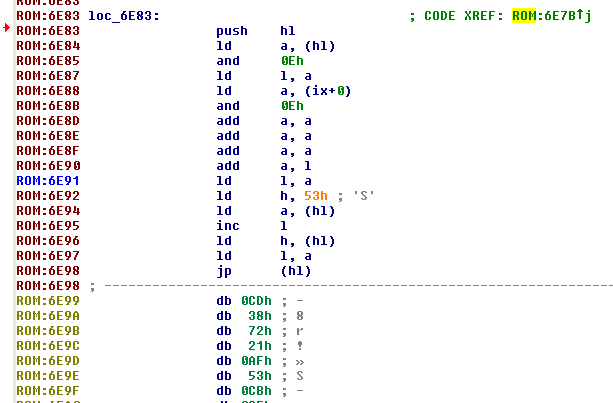Click the jp (hl) instruction

tap(262, 271)
